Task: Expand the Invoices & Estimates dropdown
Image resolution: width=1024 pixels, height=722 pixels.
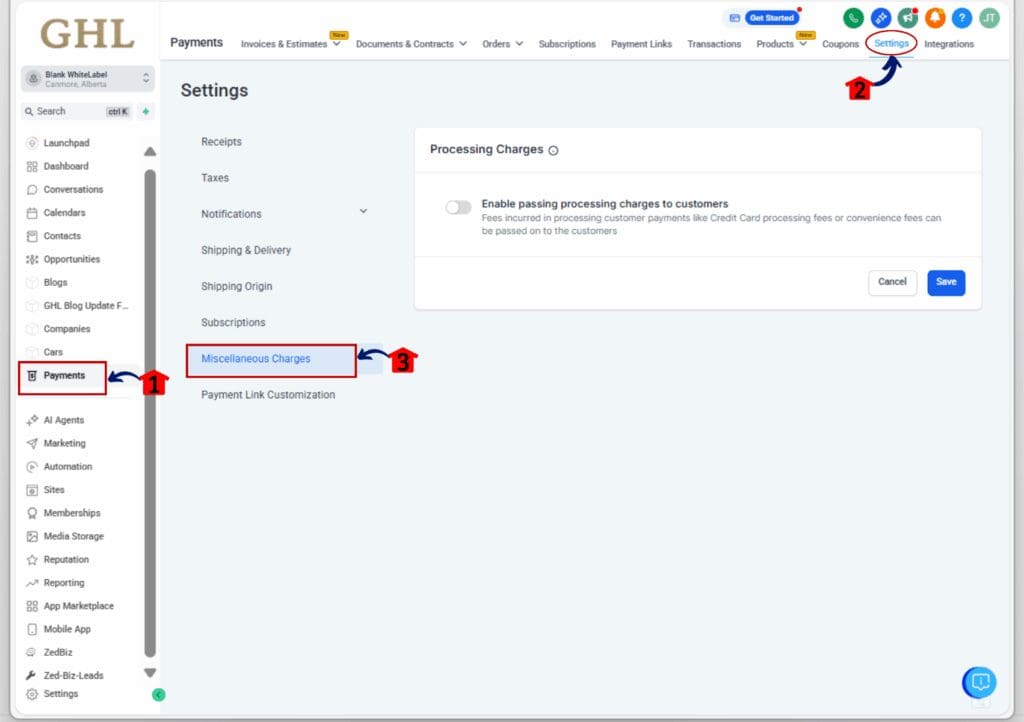Action: (288, 44)
